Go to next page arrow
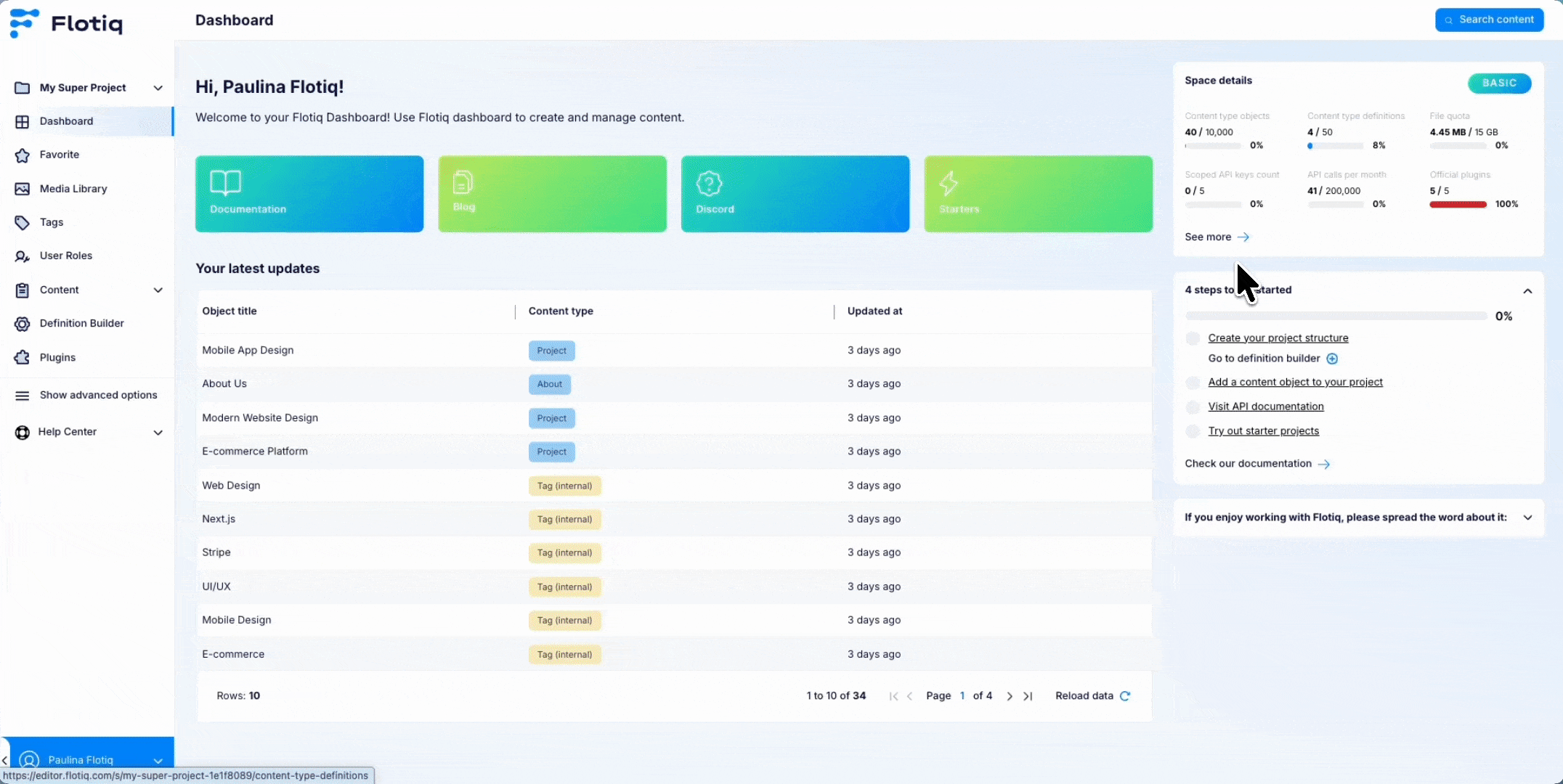This screenshot has width=1563, height=784. pyautogui.click(x=1010, y=696)
